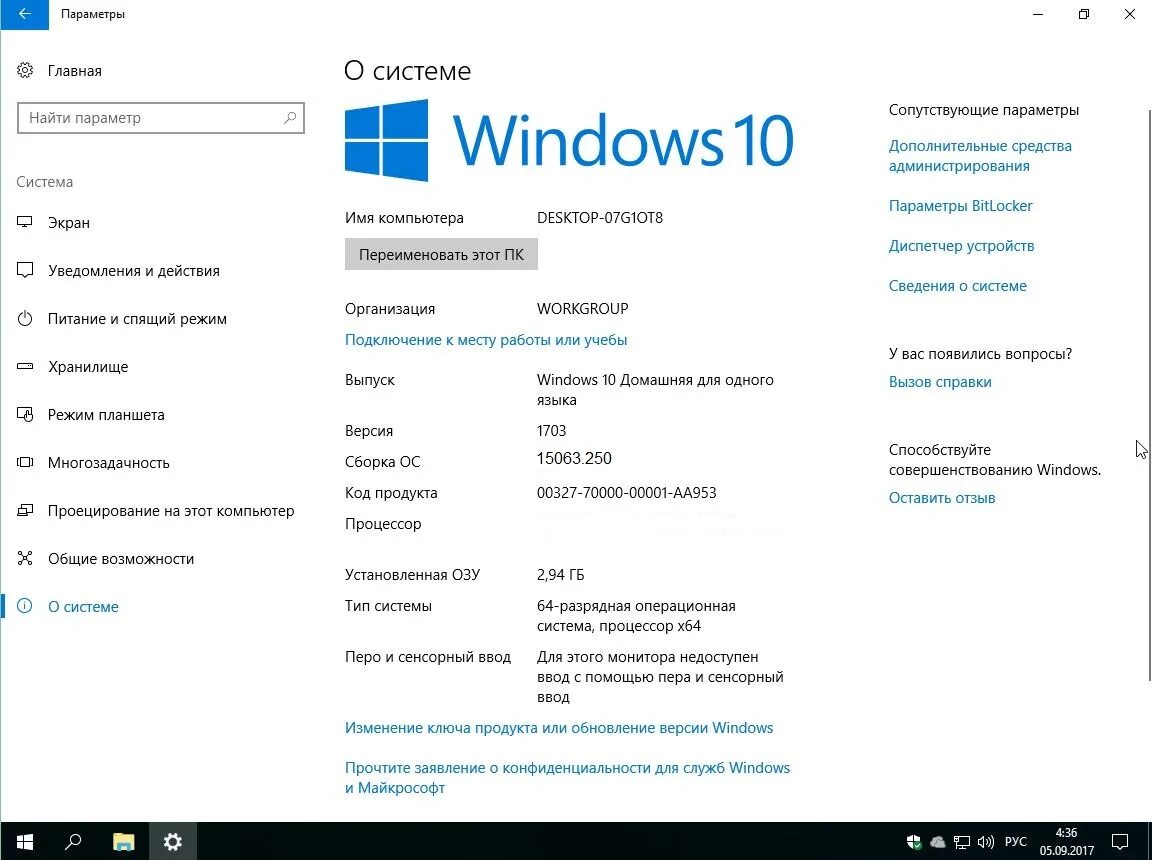Image resolution: width=1152 pixels, height=860 pixels.
Task: Restore down the Параметры window
Action: 1084,14
